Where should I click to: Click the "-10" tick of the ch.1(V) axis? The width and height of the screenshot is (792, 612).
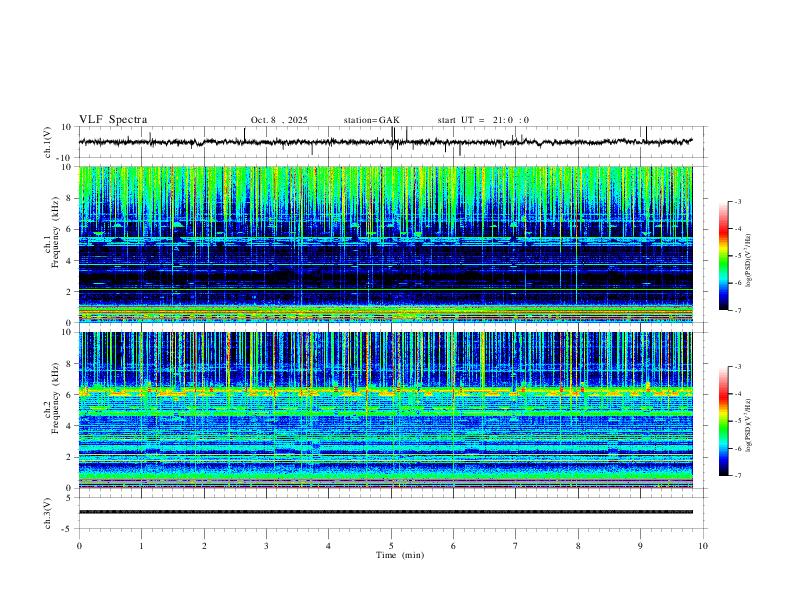point(66,158)
